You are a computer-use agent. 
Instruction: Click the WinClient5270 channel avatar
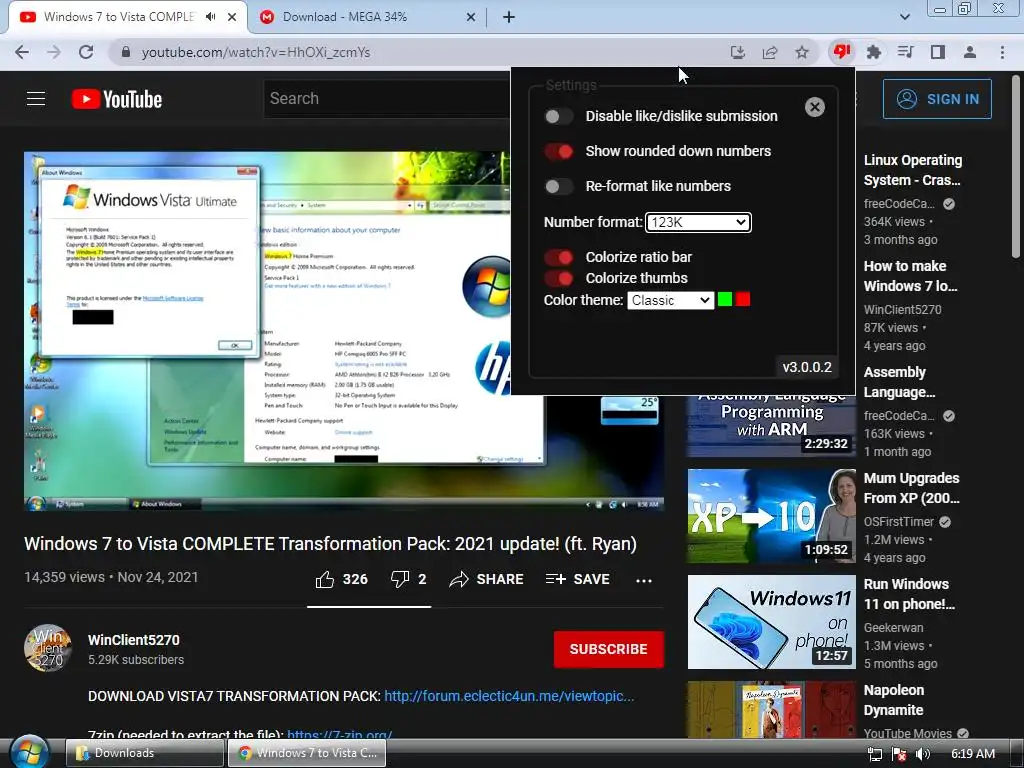pos(48,648)
